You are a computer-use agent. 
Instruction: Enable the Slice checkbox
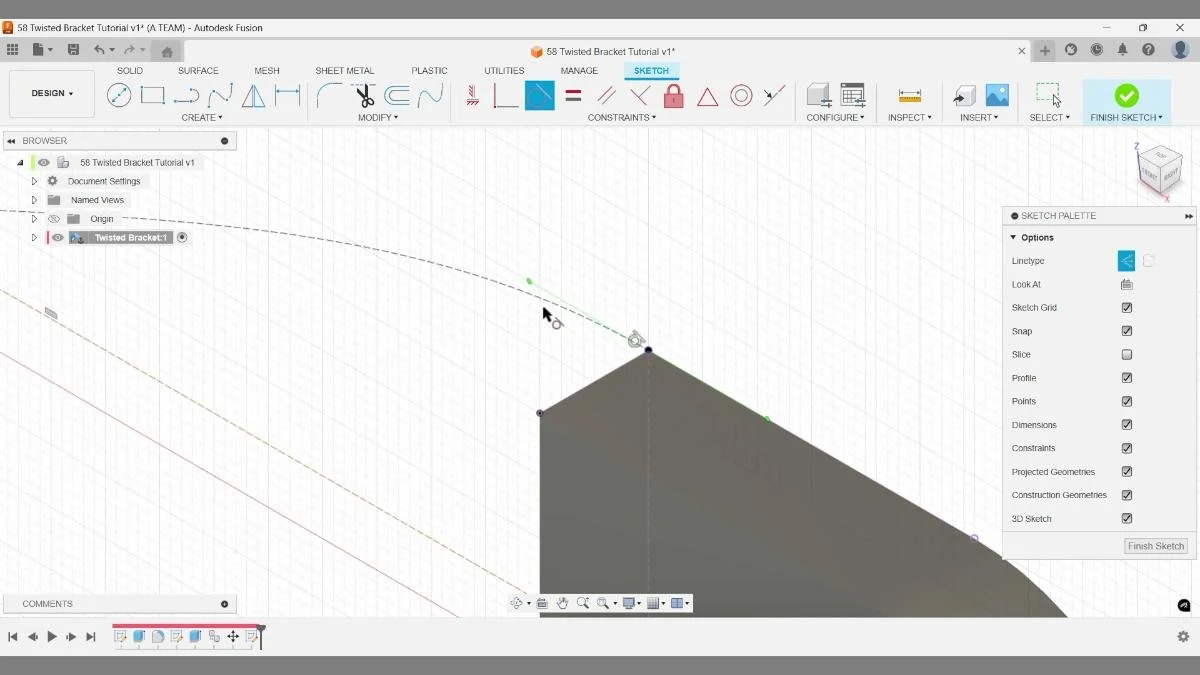pyautogui.click(x=1126, y=354)
